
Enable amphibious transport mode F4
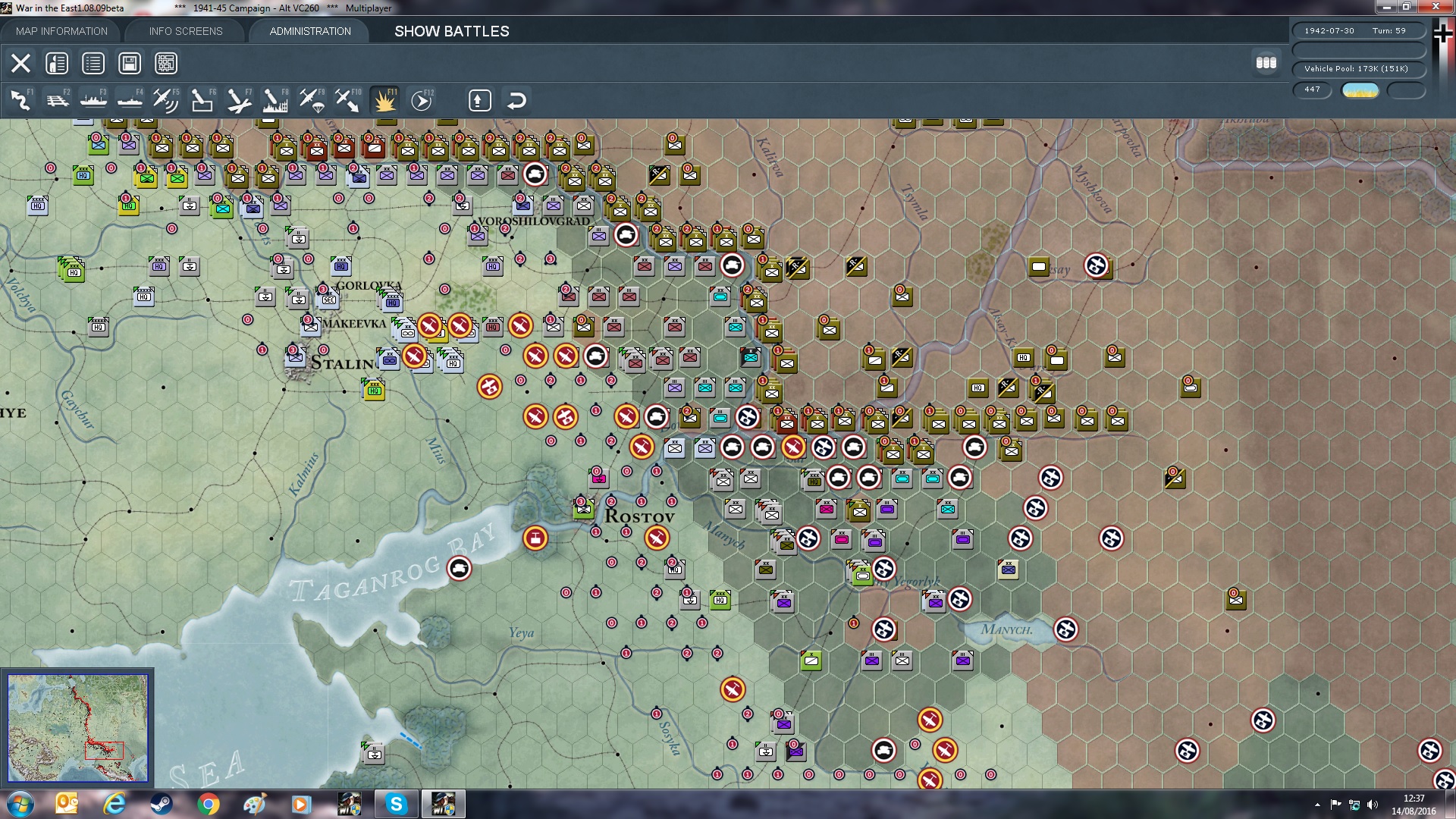pyautogui.click(x=129, y=99)
